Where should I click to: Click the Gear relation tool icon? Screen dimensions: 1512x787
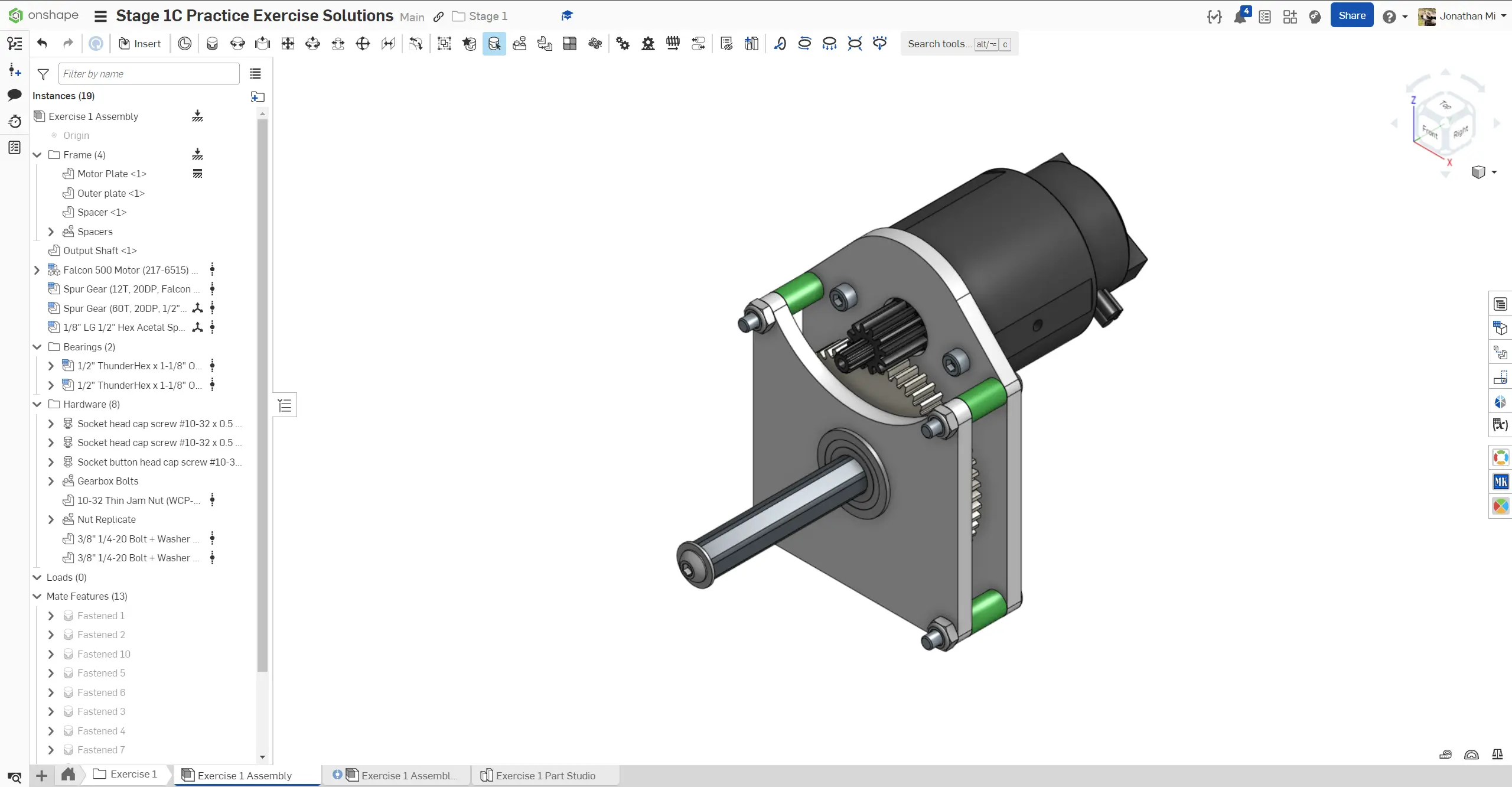coord(623,43)
